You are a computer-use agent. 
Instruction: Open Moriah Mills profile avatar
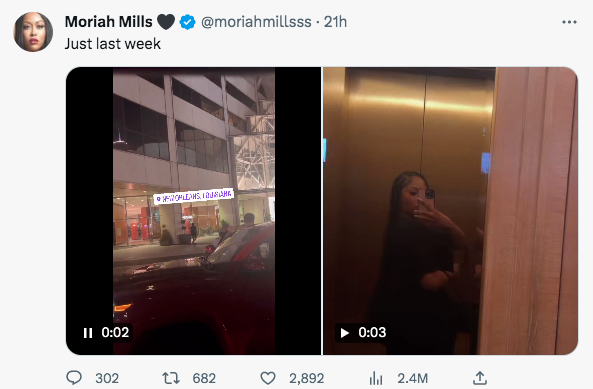tap(33, 31)
